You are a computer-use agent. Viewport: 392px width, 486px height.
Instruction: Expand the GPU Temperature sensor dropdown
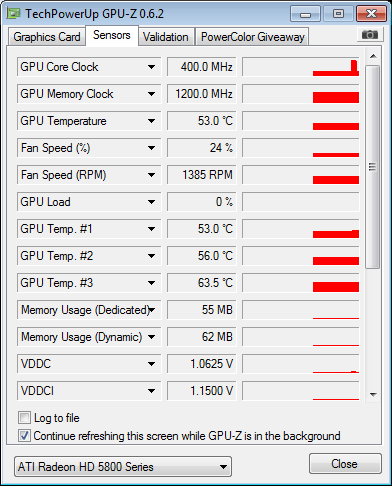coord(151,121)
